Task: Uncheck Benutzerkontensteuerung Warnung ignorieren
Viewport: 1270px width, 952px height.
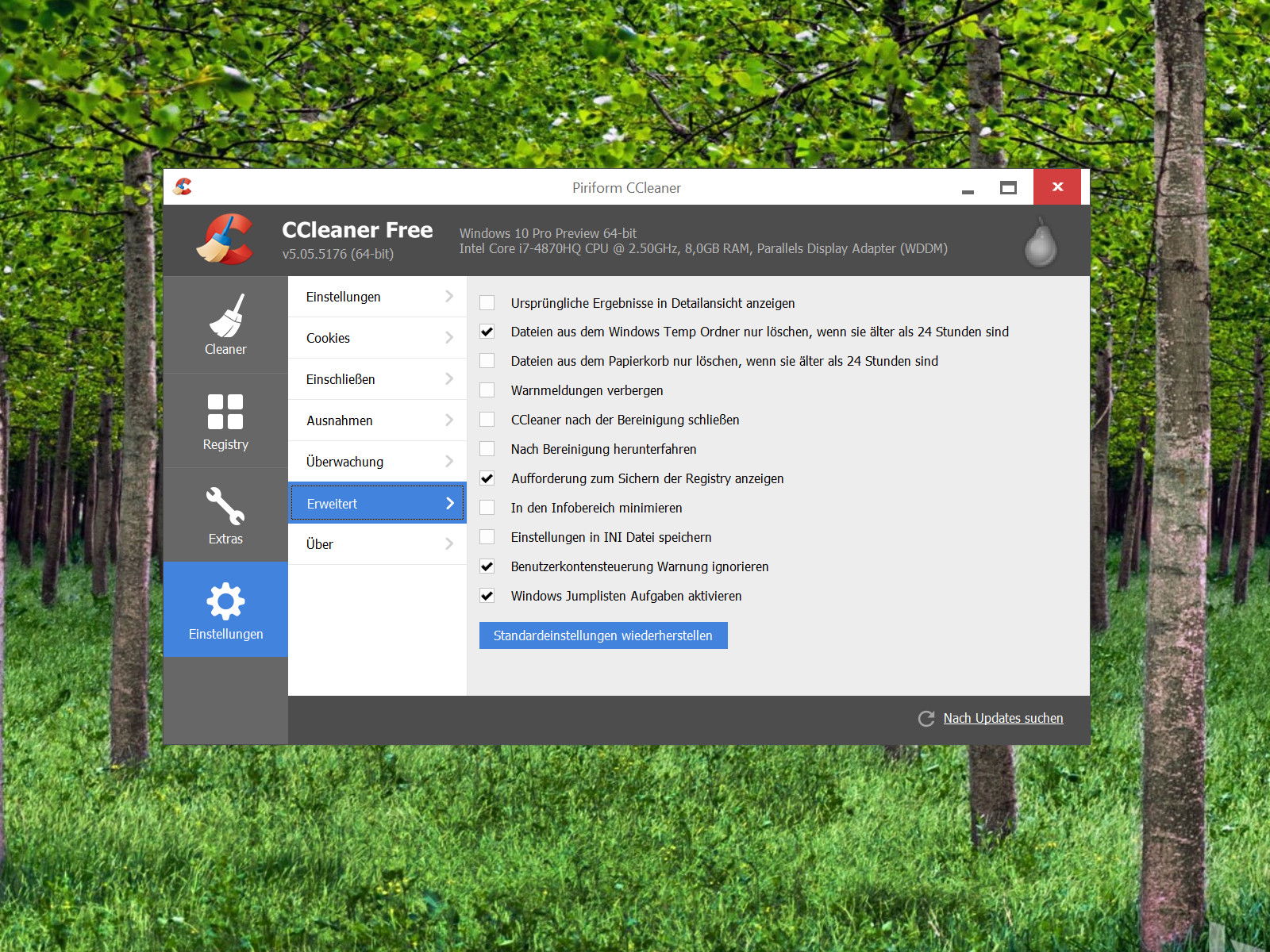Action: (487, 566)
